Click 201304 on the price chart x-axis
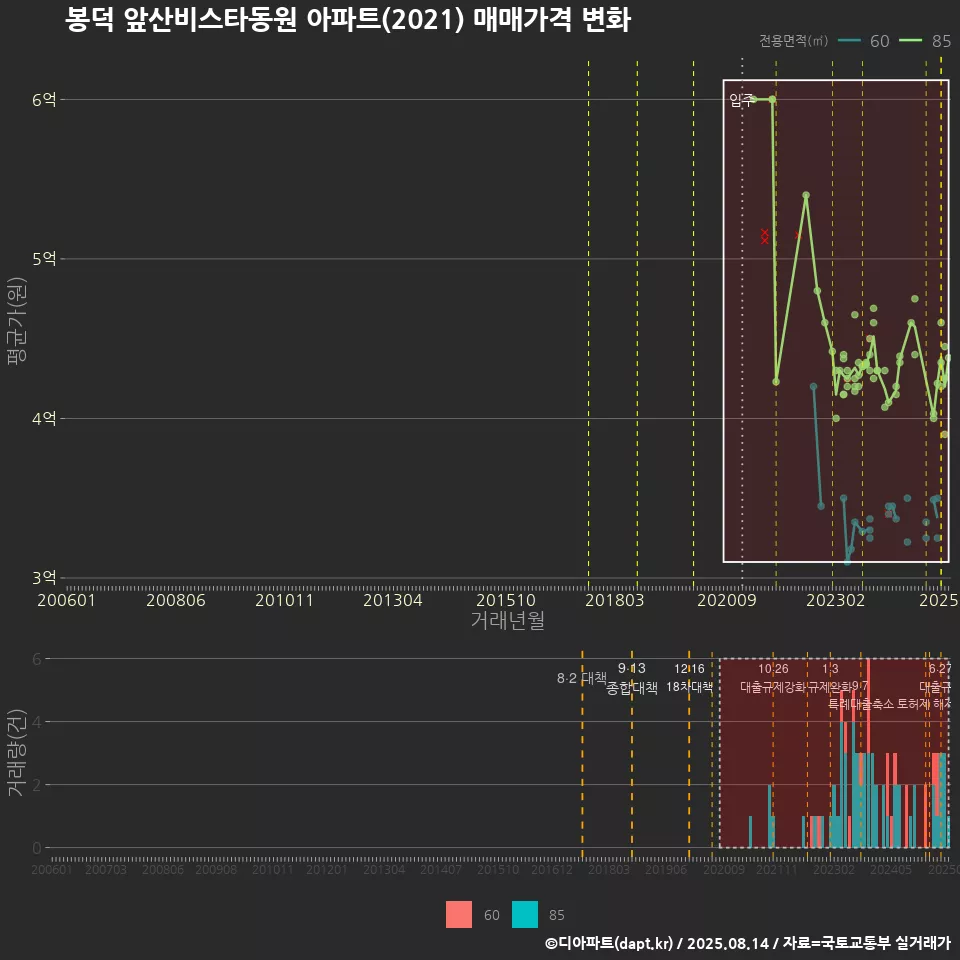The height and width of the screenshot is (960, 960). pos(392,600)
